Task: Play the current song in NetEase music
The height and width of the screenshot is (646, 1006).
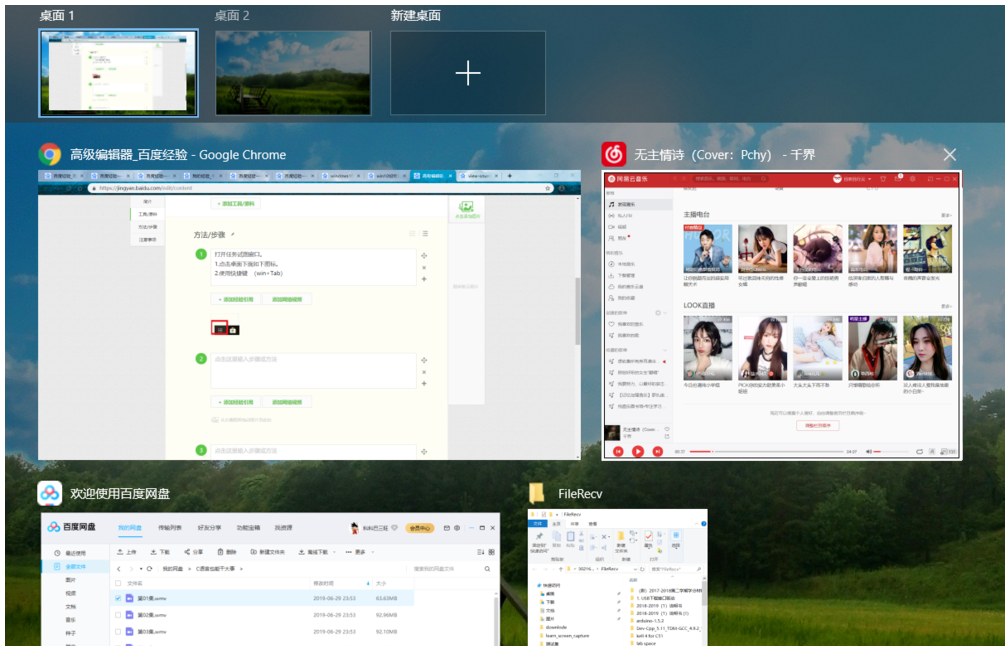Action: point(638,452)
